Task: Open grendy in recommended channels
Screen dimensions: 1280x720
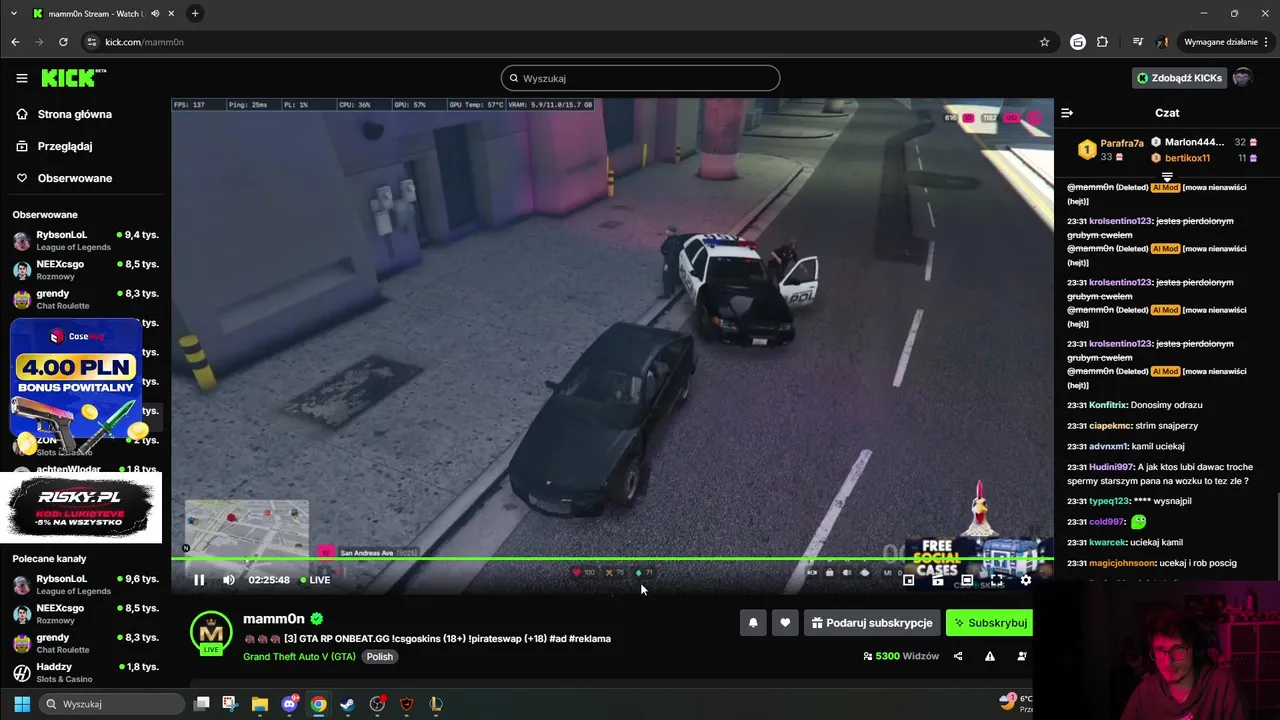Action: click(x=85, y=643)
